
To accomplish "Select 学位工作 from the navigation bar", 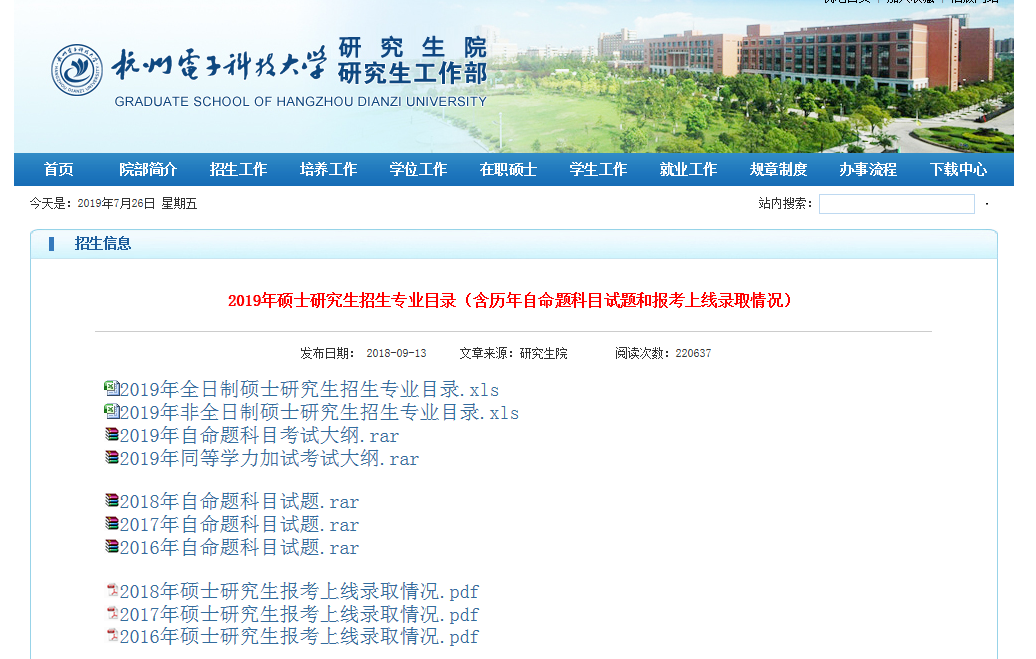I will pyautogui.click(x=418, y=169).
